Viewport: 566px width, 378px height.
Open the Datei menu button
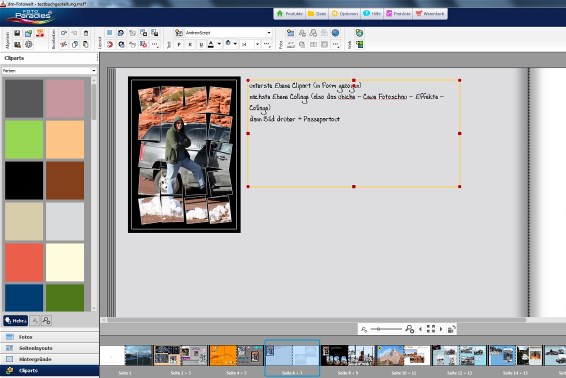[x=317, y=14]
